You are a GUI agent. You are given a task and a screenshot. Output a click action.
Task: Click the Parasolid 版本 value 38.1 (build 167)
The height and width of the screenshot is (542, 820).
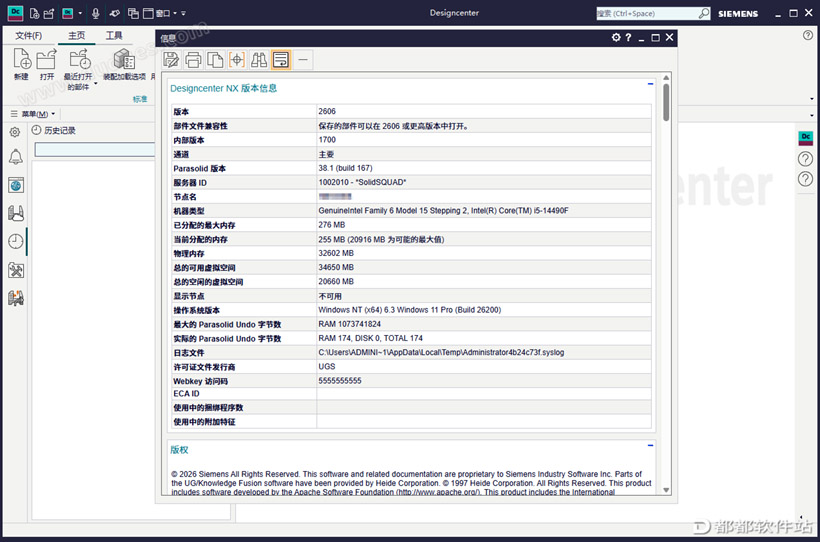pyautogui.click(x=345, y=168)
